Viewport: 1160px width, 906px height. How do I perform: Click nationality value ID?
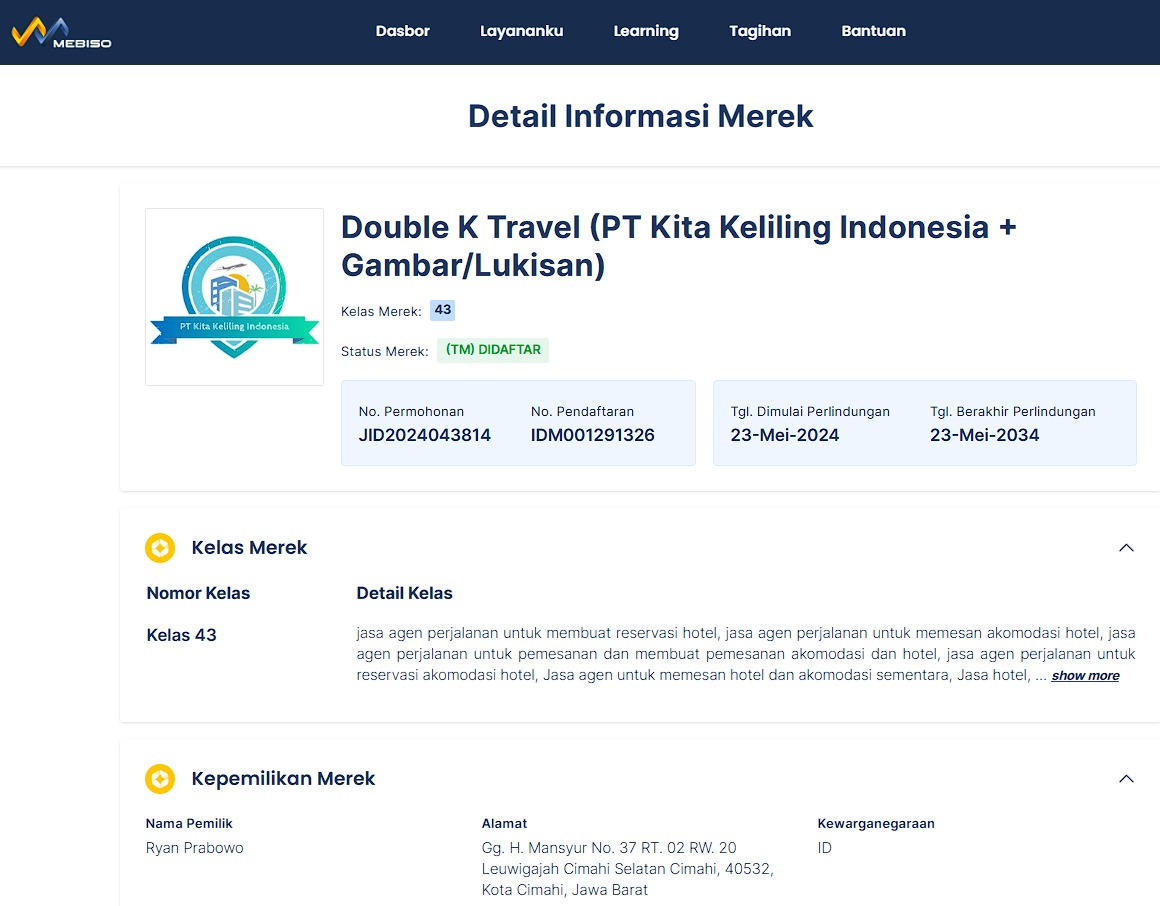pyautogui.click(x=825, y=848)
